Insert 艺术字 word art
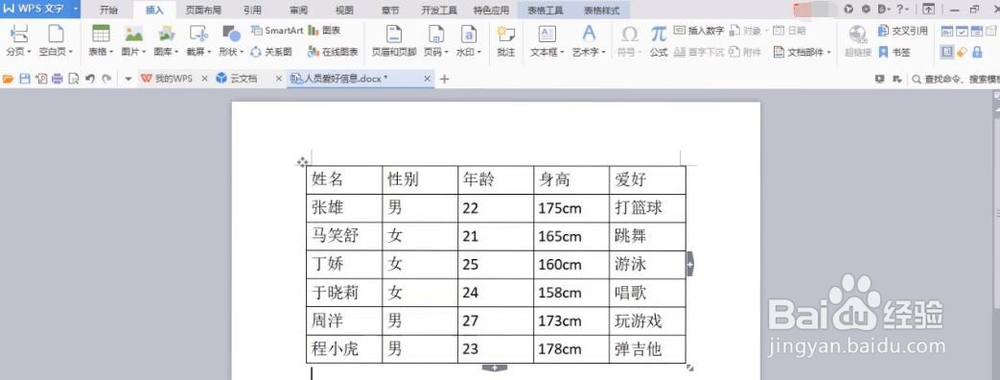Screen dimensions: 1000x380 (x=589, y=41)
